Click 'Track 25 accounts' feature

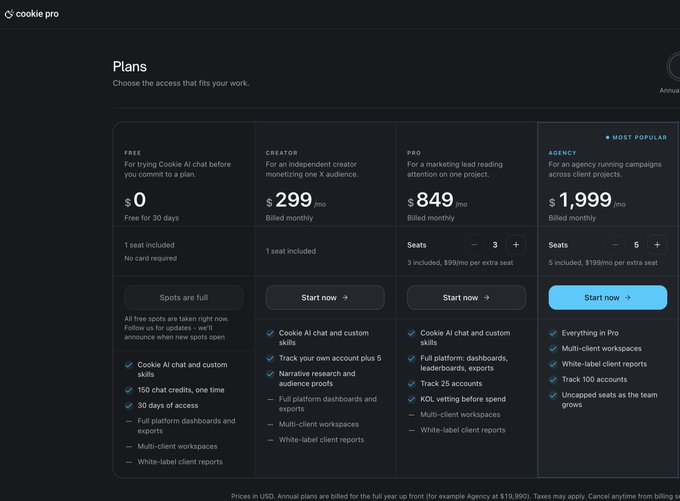coord(451,383)
